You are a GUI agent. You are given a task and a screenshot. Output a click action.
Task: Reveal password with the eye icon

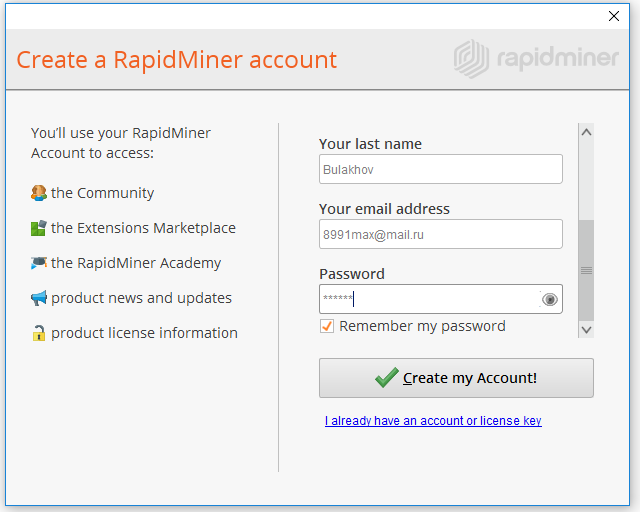(x=549, y=299)
